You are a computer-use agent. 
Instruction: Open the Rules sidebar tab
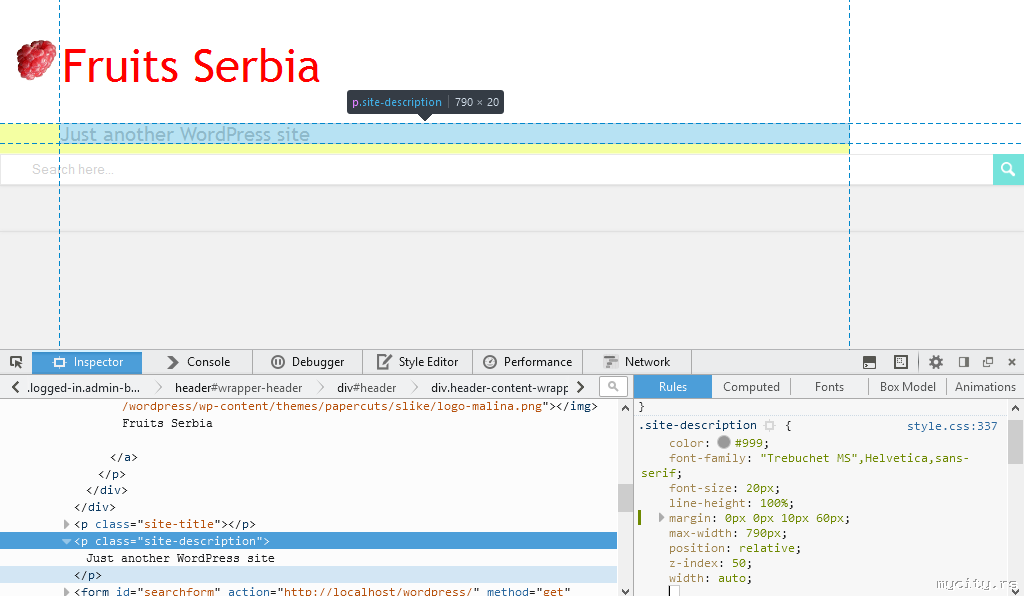673,386
